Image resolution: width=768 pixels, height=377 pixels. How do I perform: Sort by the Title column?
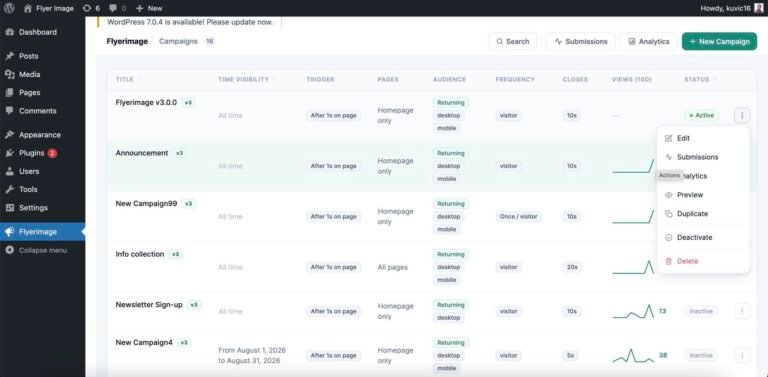click(128, 79)
